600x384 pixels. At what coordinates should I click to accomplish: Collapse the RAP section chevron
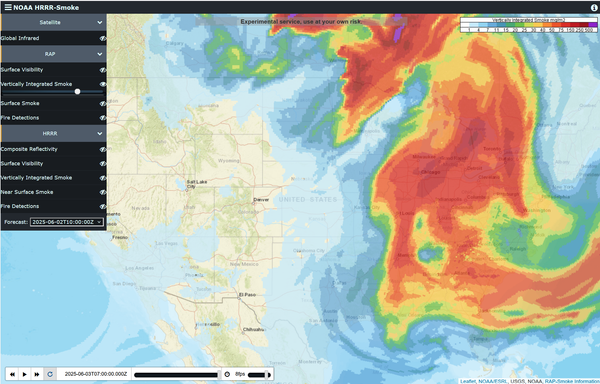click(99, 54)
